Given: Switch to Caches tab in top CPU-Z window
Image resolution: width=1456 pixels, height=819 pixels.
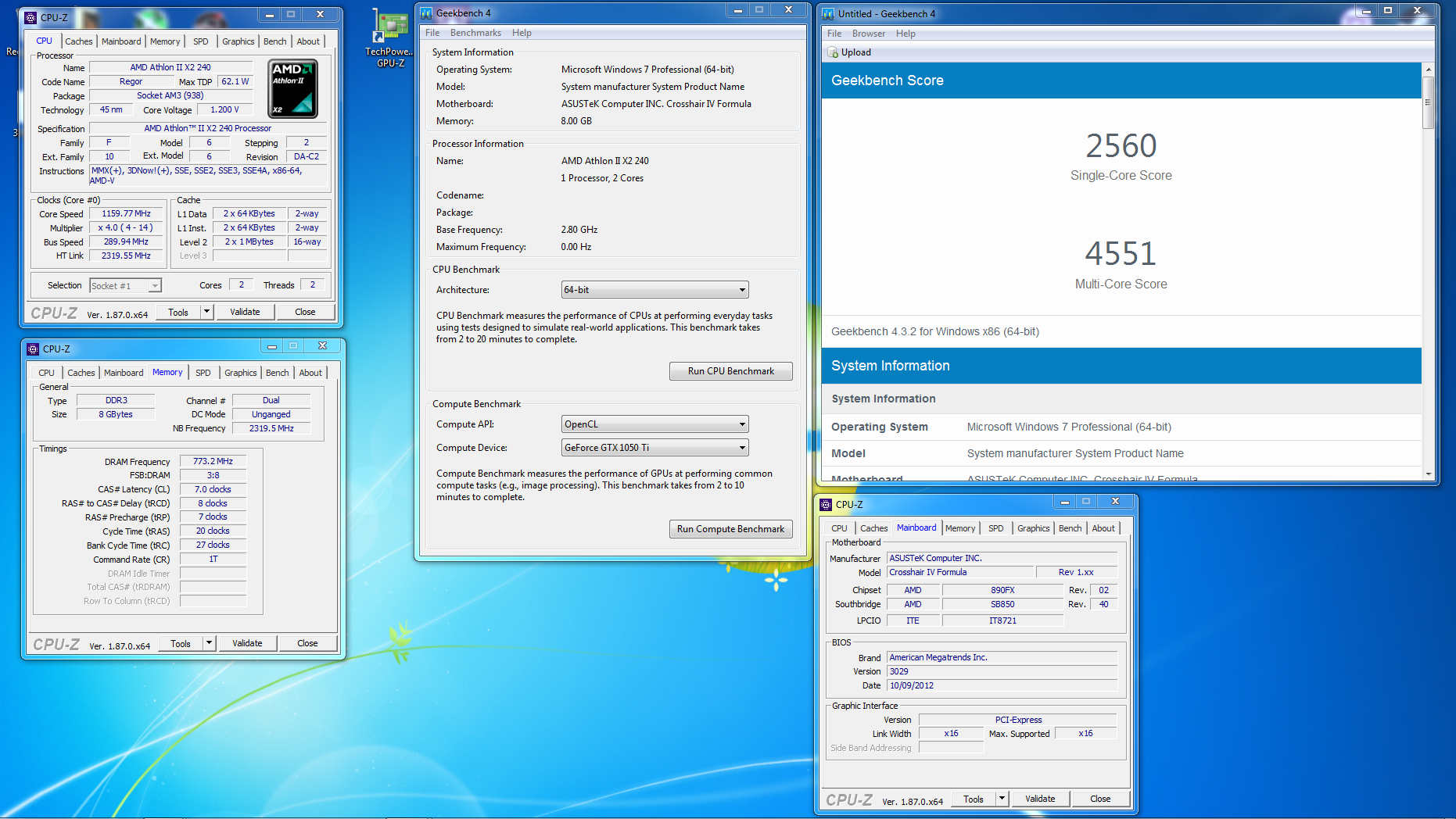Looking at the screenshot, I should [x=79, y=41].
